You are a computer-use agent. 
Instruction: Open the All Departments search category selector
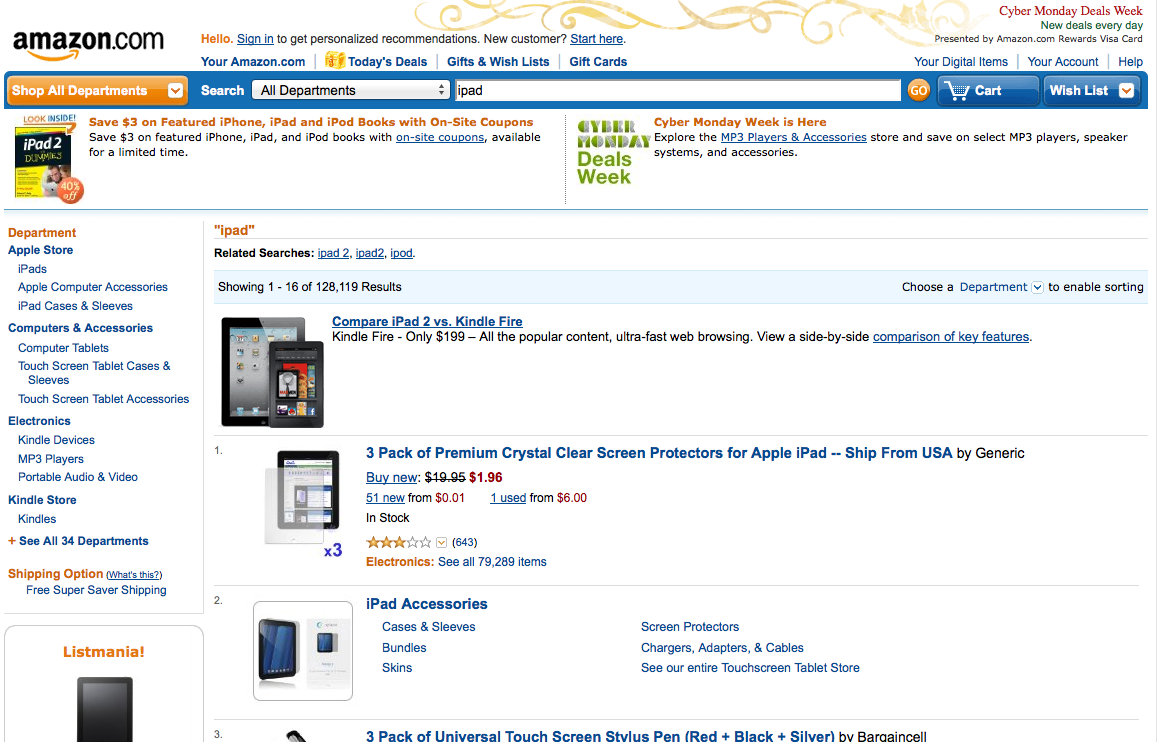coord(351,90)
